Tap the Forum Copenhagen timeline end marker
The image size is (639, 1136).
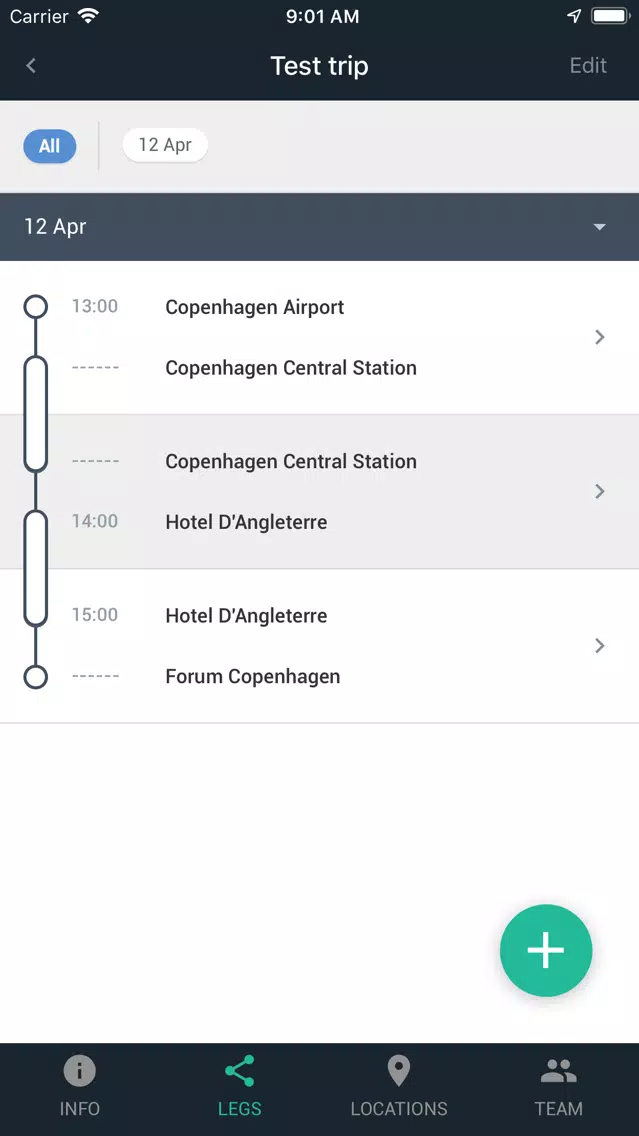click(x=36, y=677)
